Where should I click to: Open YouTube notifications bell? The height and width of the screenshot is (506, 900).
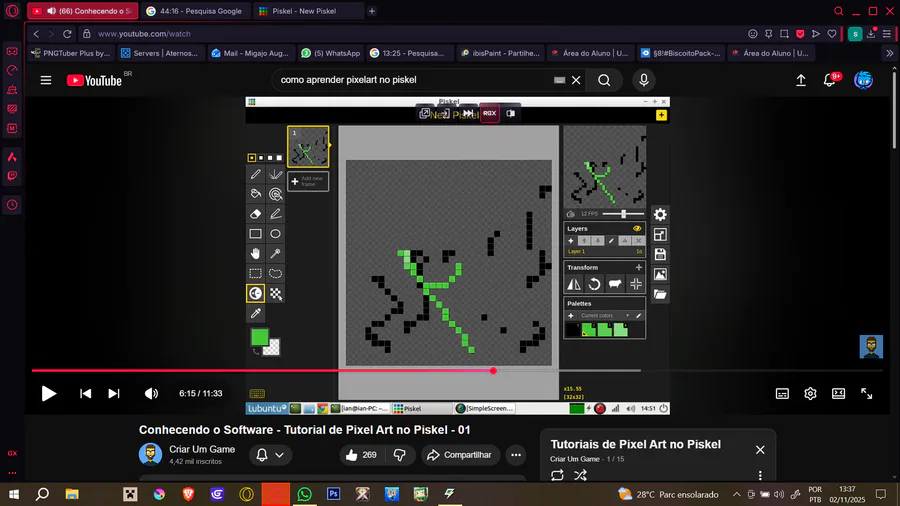[830, 80]
